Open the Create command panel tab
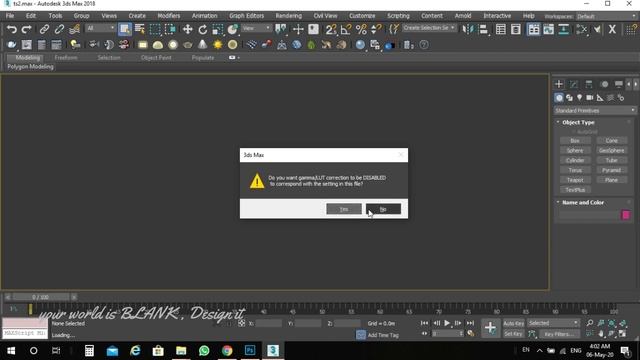 point(559,84)
